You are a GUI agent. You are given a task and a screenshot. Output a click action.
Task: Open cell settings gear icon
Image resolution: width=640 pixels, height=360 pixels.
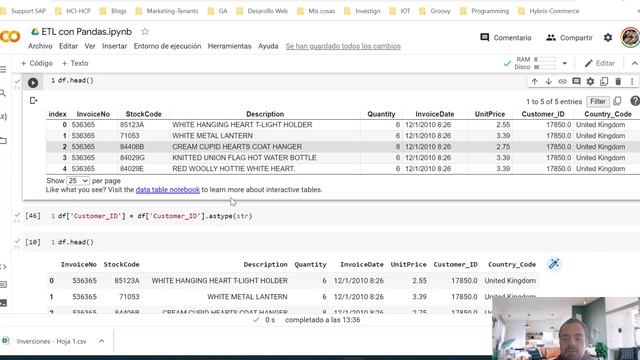(590, 82)
